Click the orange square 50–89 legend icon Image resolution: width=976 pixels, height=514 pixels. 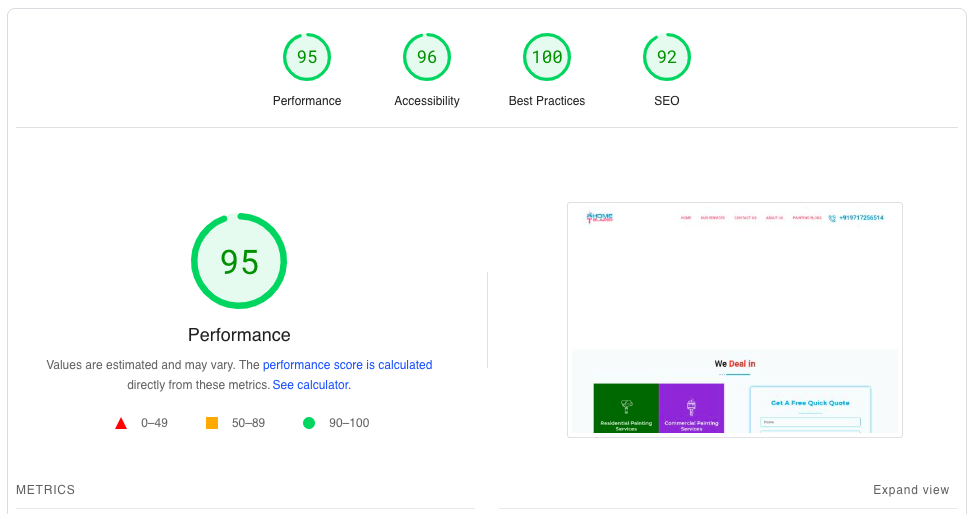pyautogui.click(x=212, y=423)
